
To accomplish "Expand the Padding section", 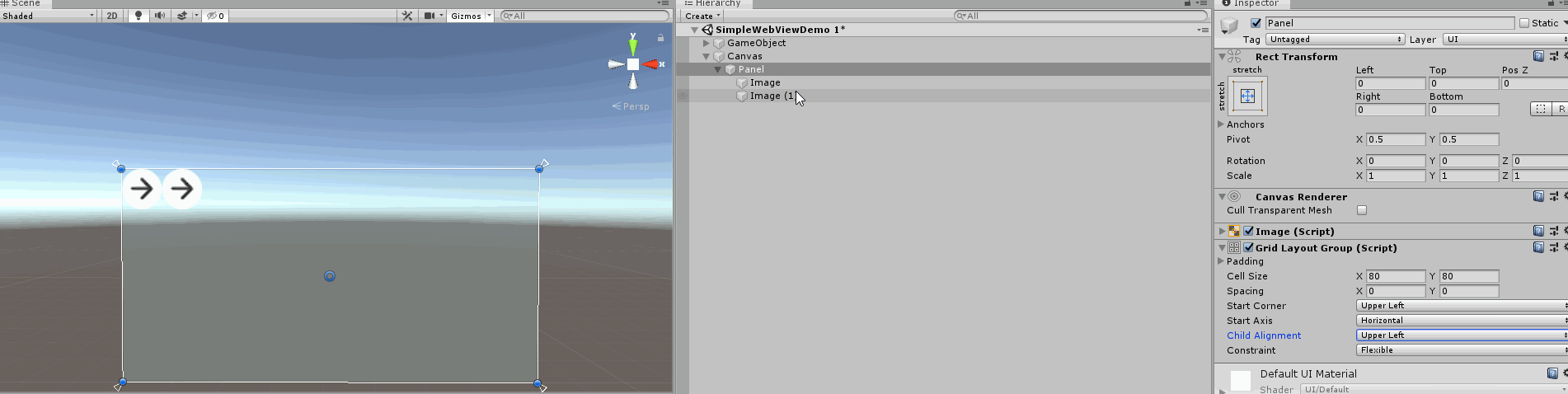I will click(x=1222, y=261).
